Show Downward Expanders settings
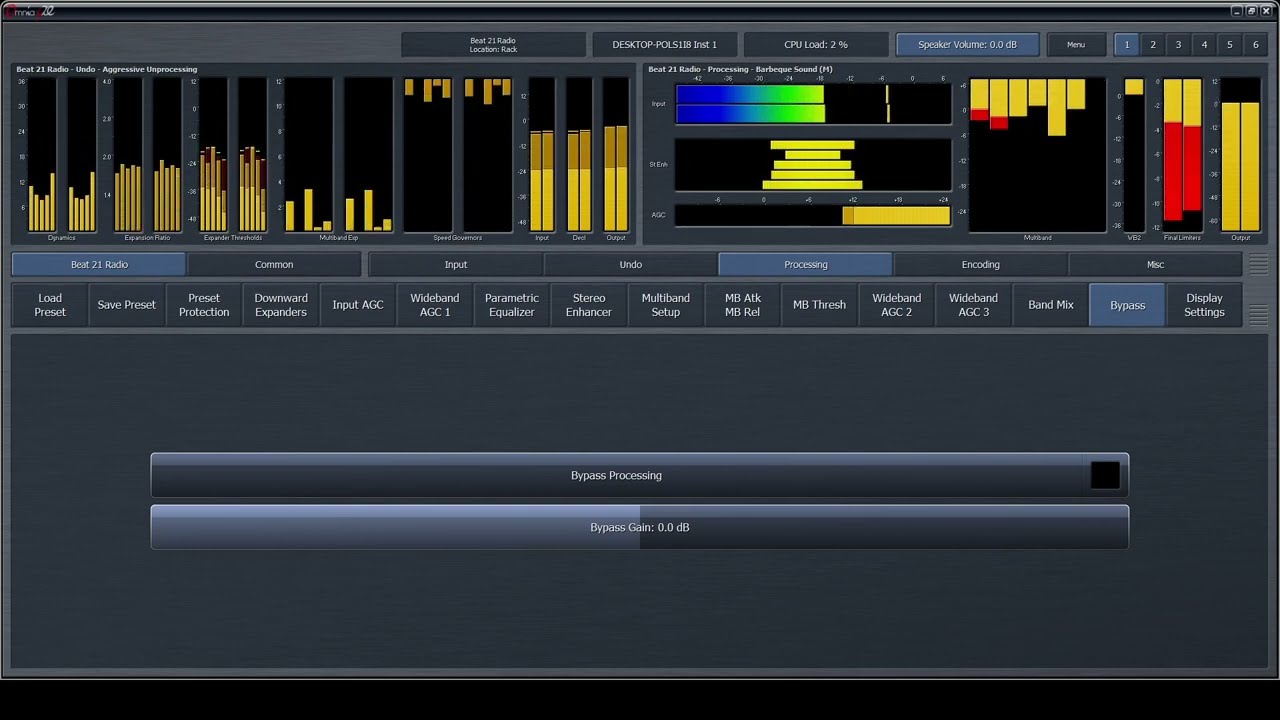The image size is (1280, 720). pyautogui.click(x=281, y=305)
